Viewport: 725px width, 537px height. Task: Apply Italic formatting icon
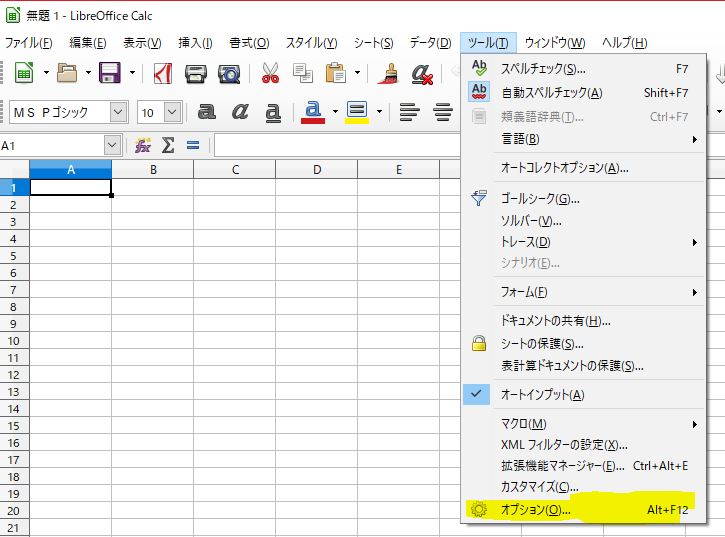240,111
